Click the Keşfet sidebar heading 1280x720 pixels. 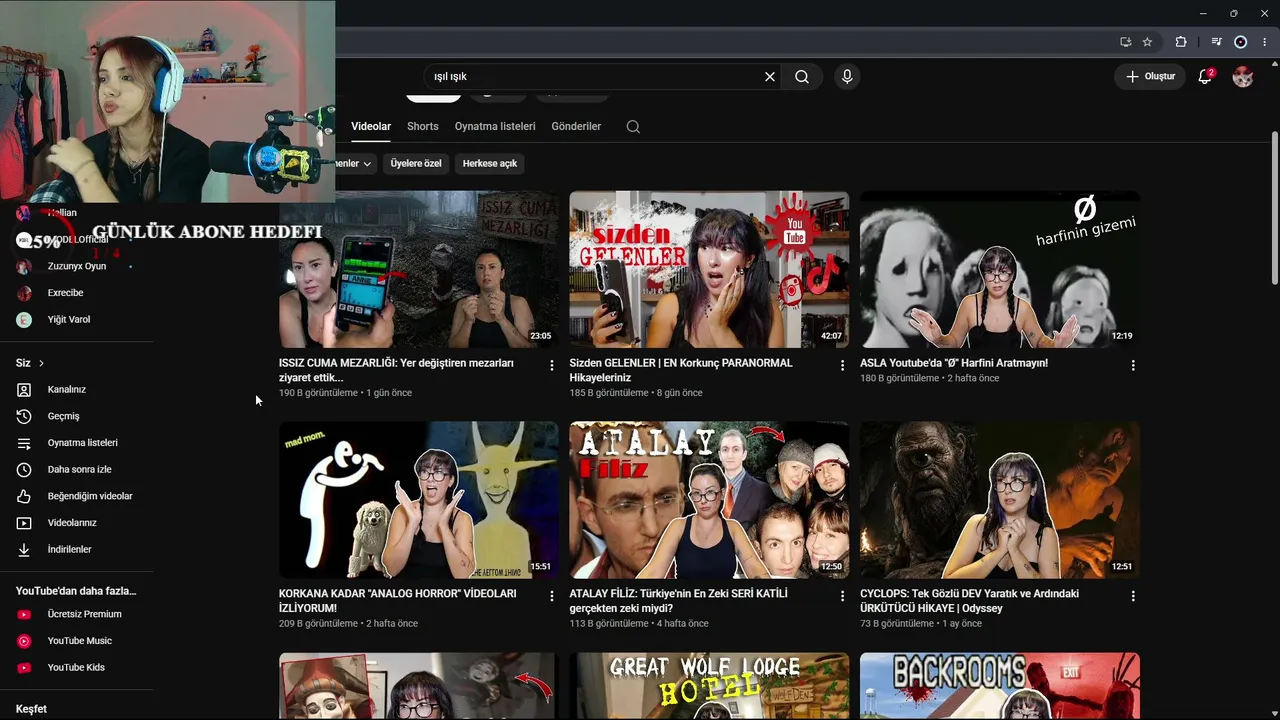pyautogui.click(x=31, y=709)
